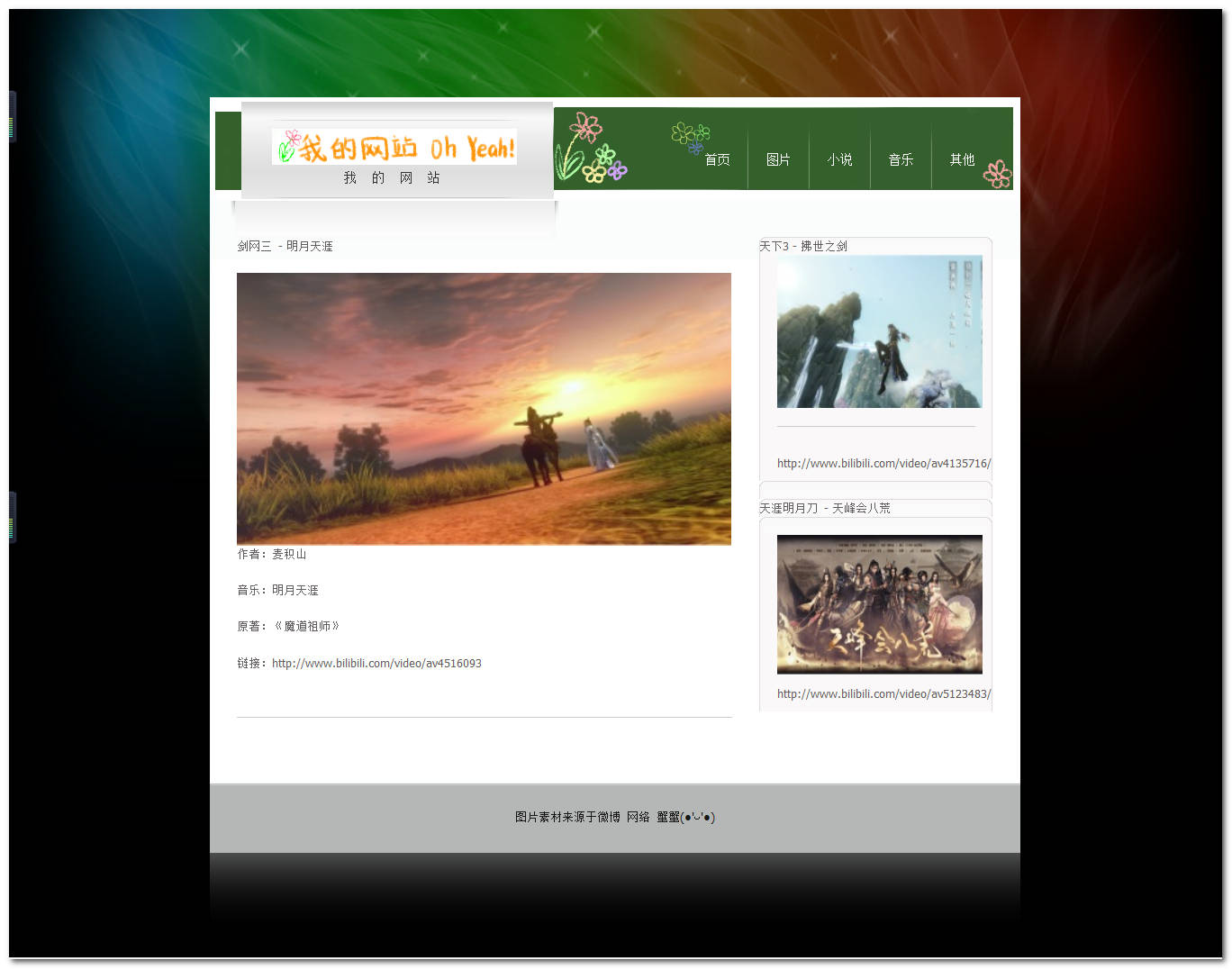The height and width of the screenshot is (969, 1232).
Task: Select the sidebar title 天涯明月刀 - 天峰会八荒
Action: click(x=825, y=508)
